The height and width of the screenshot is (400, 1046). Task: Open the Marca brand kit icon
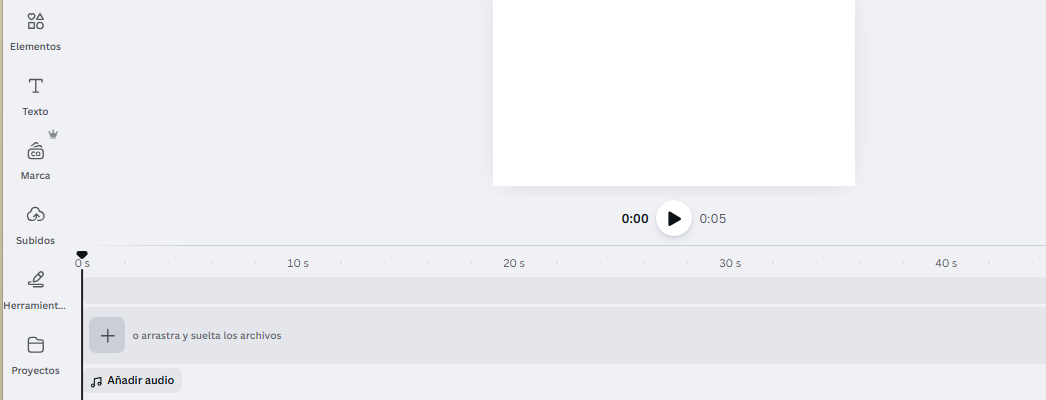(x=35, y=151)
